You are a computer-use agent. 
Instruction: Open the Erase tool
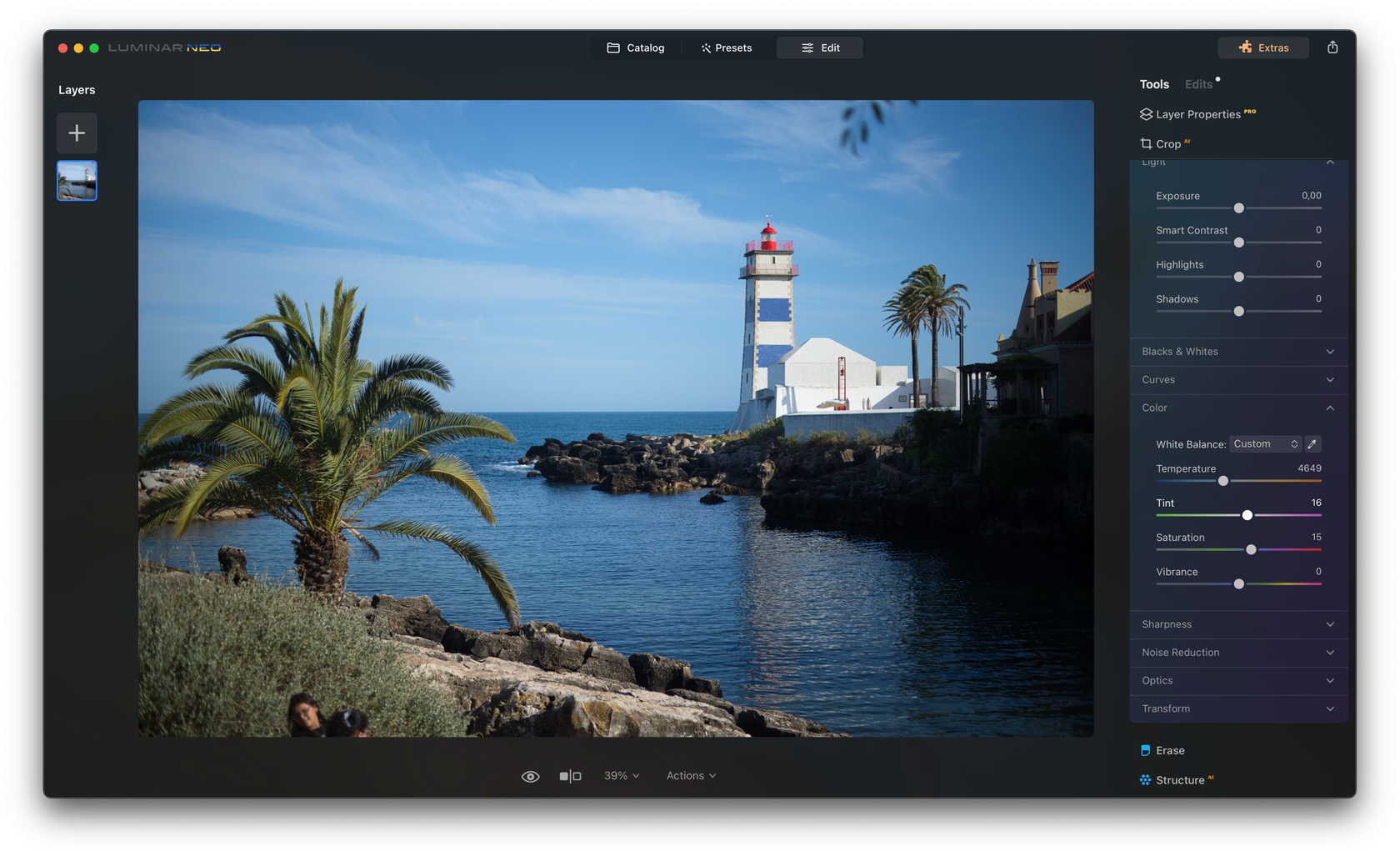click(x=1170, y=750)
